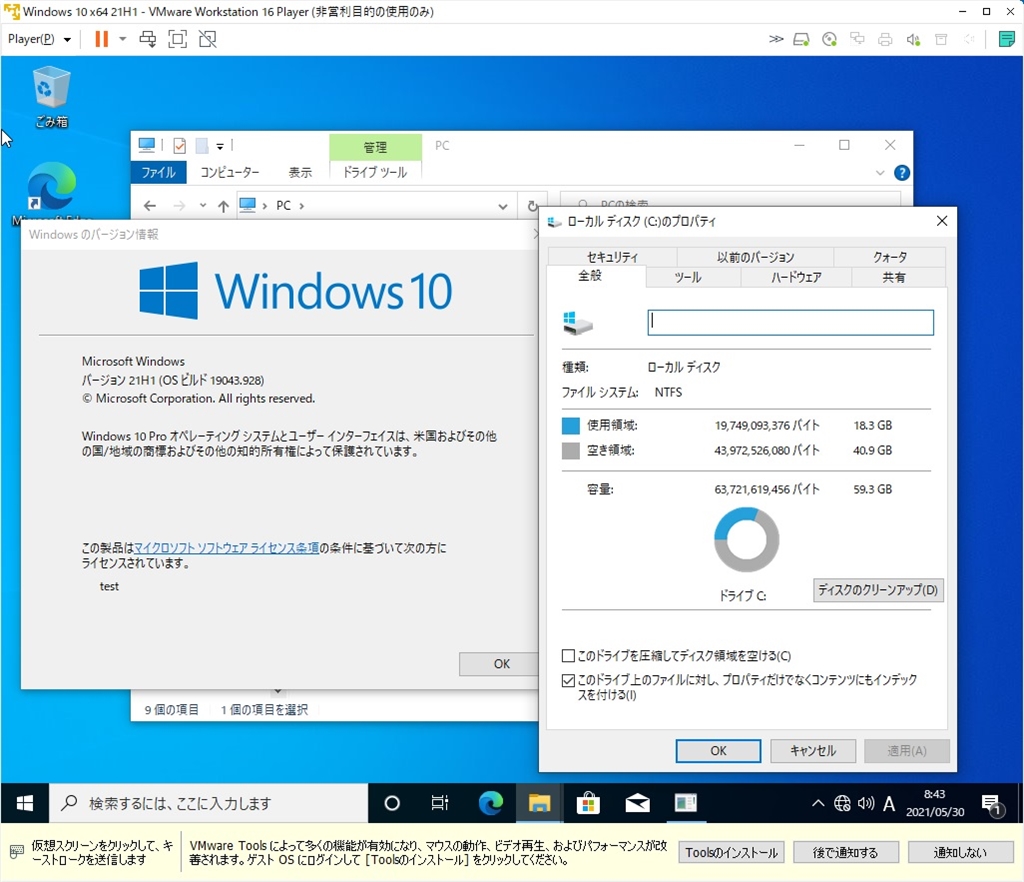Click the sound card device icon in VMware

click(x=914, y=39)
